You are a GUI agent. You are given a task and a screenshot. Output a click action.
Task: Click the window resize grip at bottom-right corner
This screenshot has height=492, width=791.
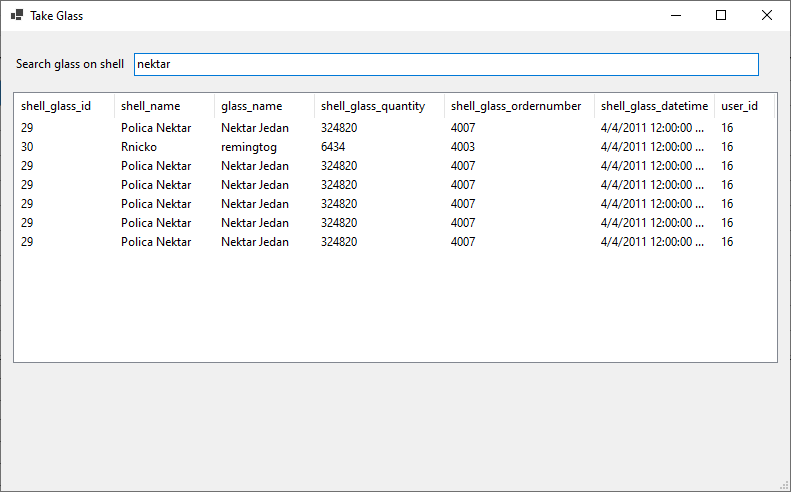783,484
